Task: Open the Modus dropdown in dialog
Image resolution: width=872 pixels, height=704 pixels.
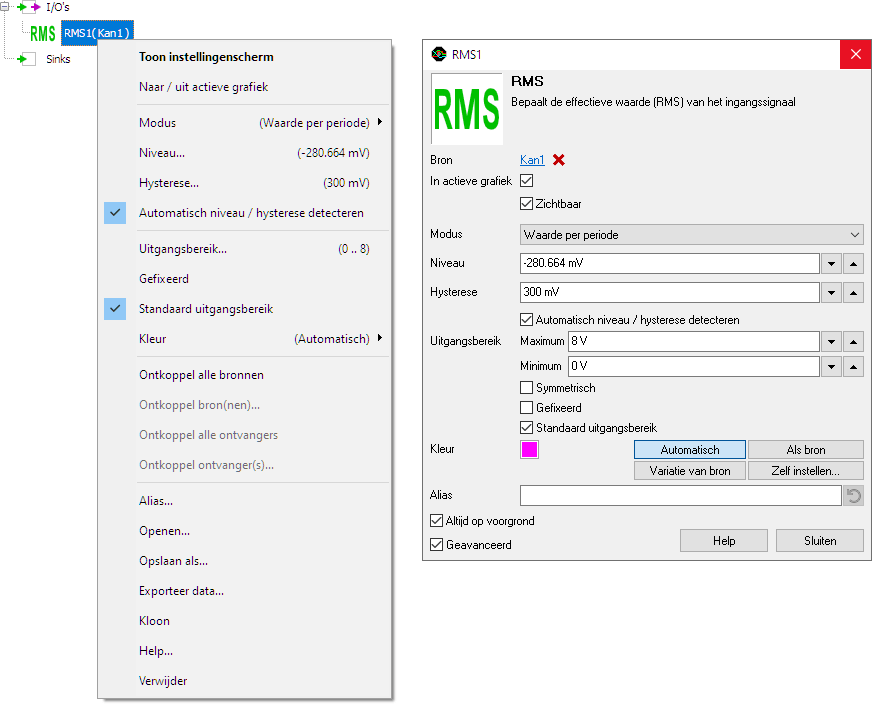Action: [x=691, y=235]
